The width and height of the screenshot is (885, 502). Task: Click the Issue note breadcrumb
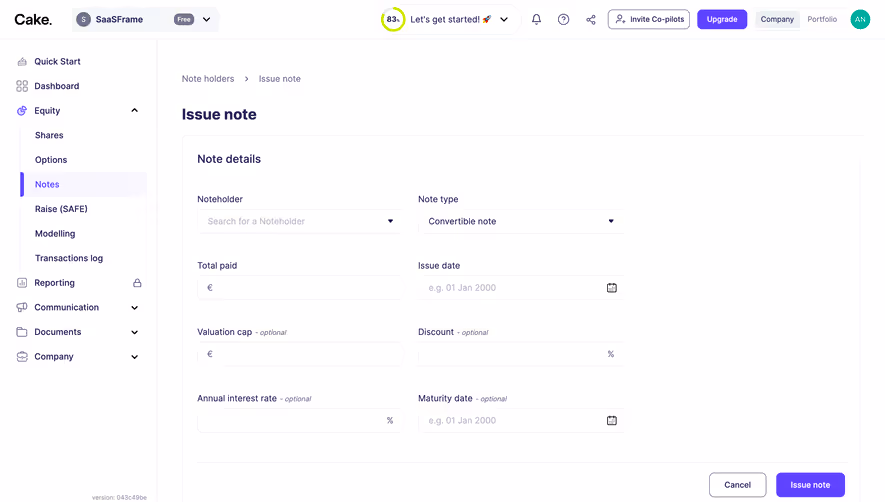pos(279,79)
